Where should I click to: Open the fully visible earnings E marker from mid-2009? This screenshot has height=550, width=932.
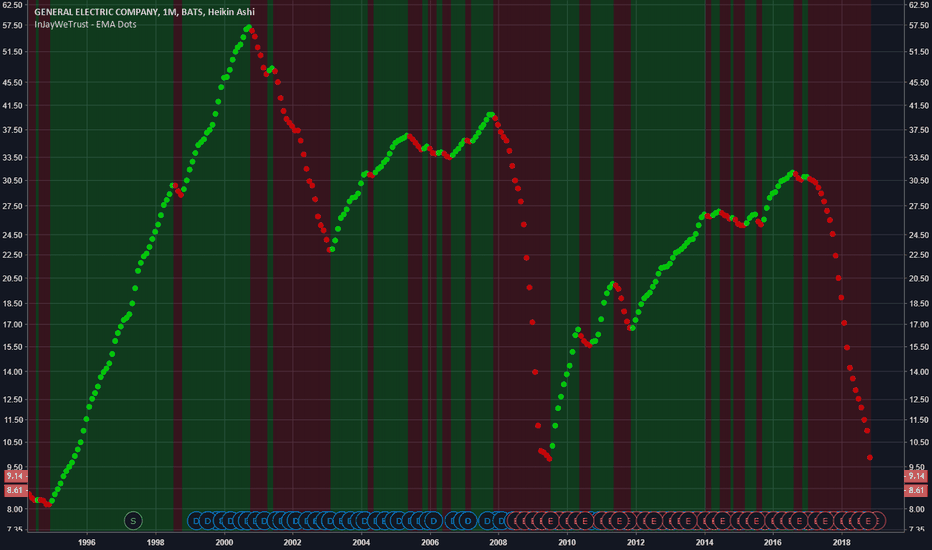click(550, 521)
